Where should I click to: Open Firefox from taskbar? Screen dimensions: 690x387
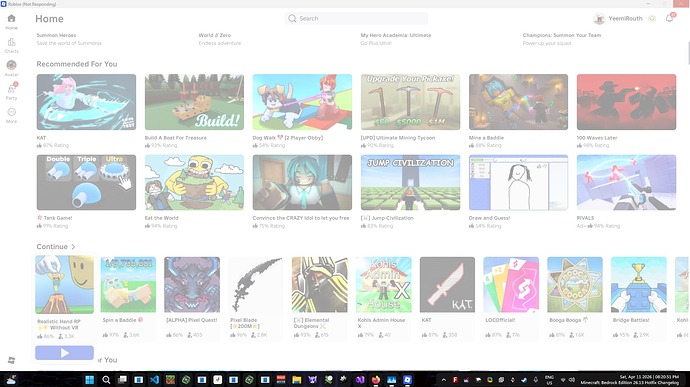click(x=376, y=380)
